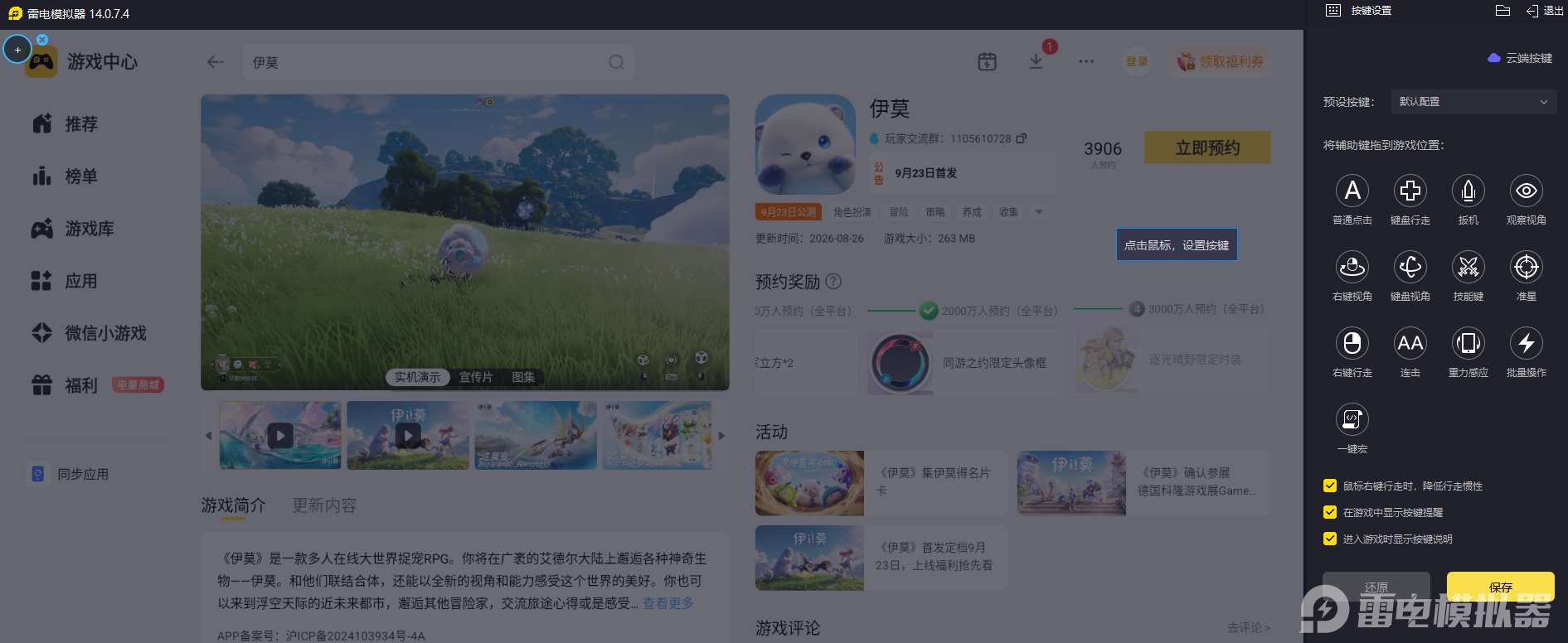
Task: Open the 预设按键 默认配置 dropdown
Action: click(1473, 102)
